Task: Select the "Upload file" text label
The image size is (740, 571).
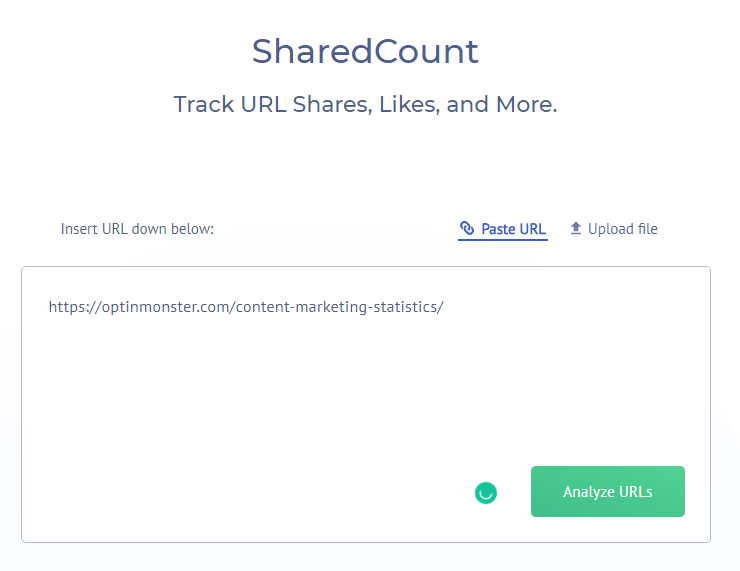Action: tap(622, 229)
